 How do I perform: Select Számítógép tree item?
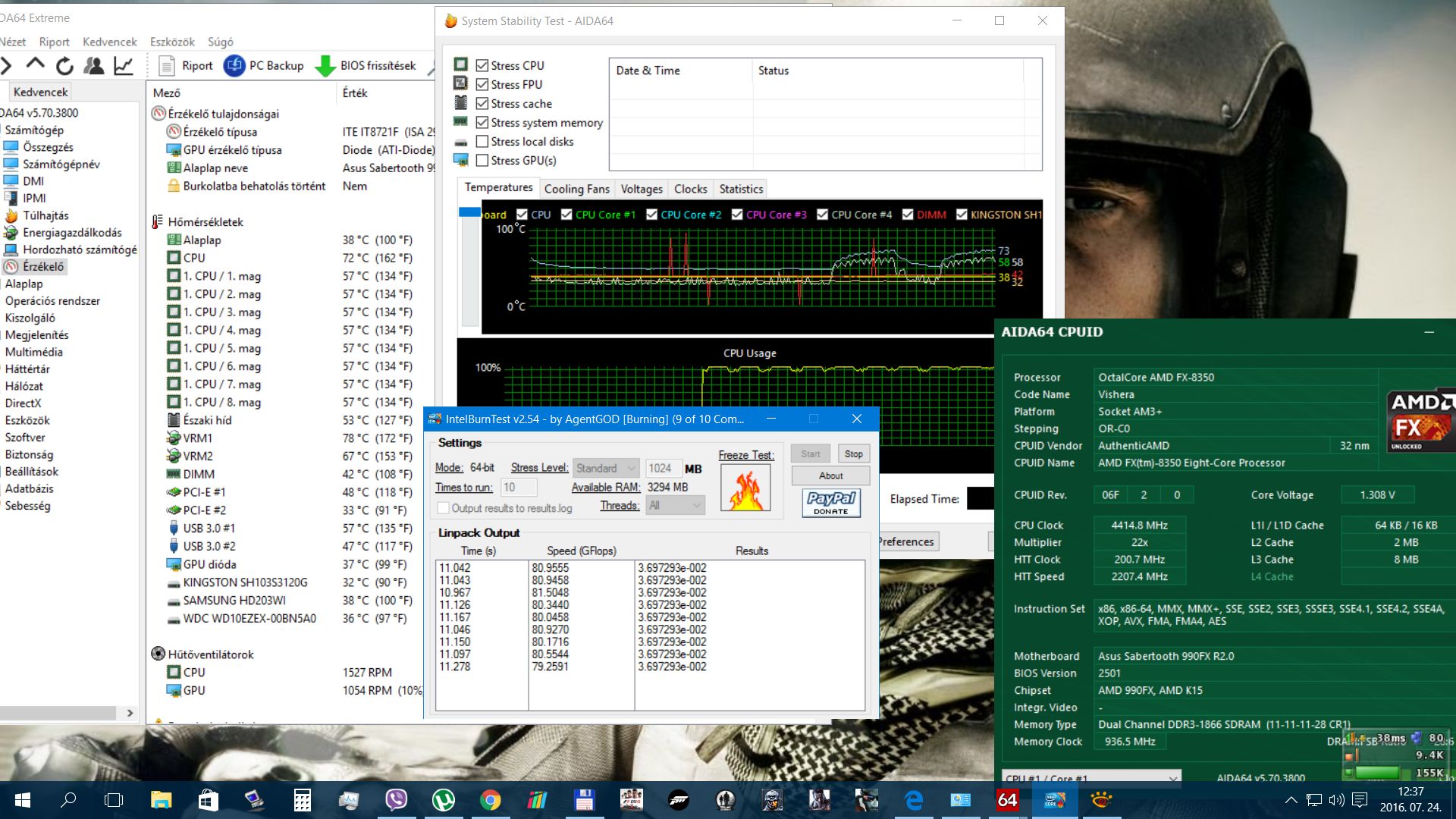click(34, 130)
